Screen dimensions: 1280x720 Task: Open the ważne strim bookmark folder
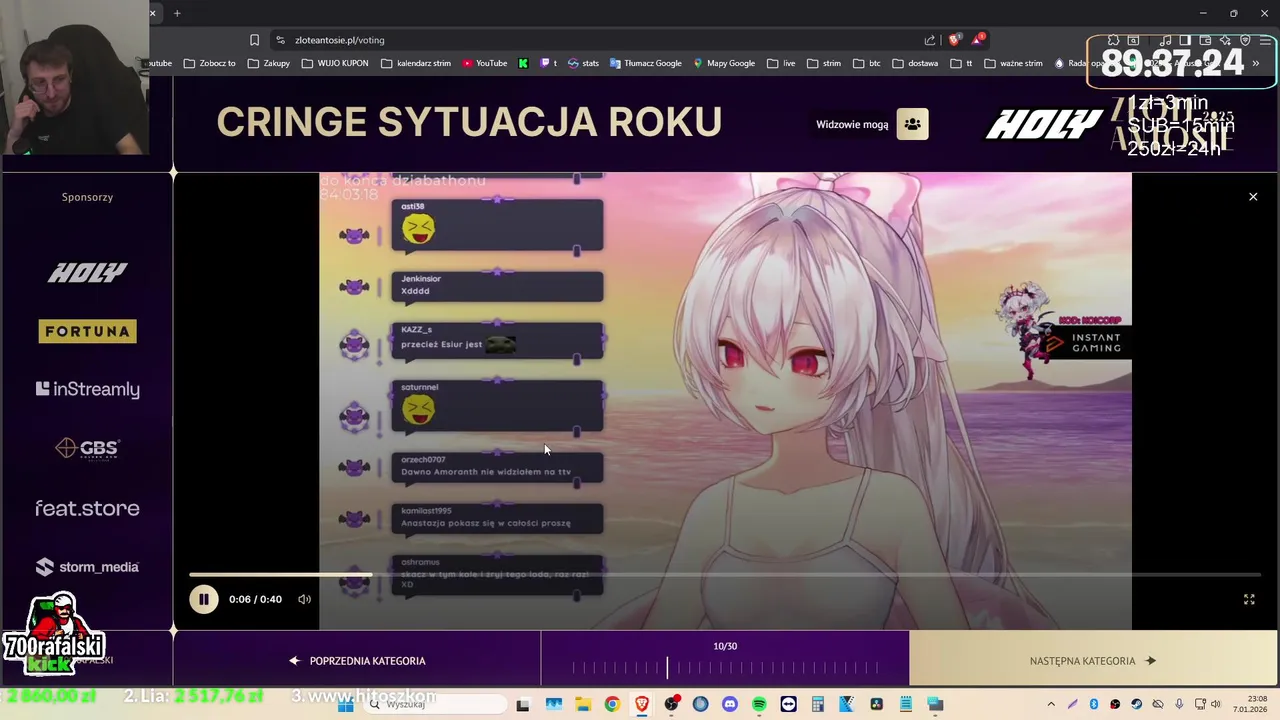click(x=1013, y=63)
